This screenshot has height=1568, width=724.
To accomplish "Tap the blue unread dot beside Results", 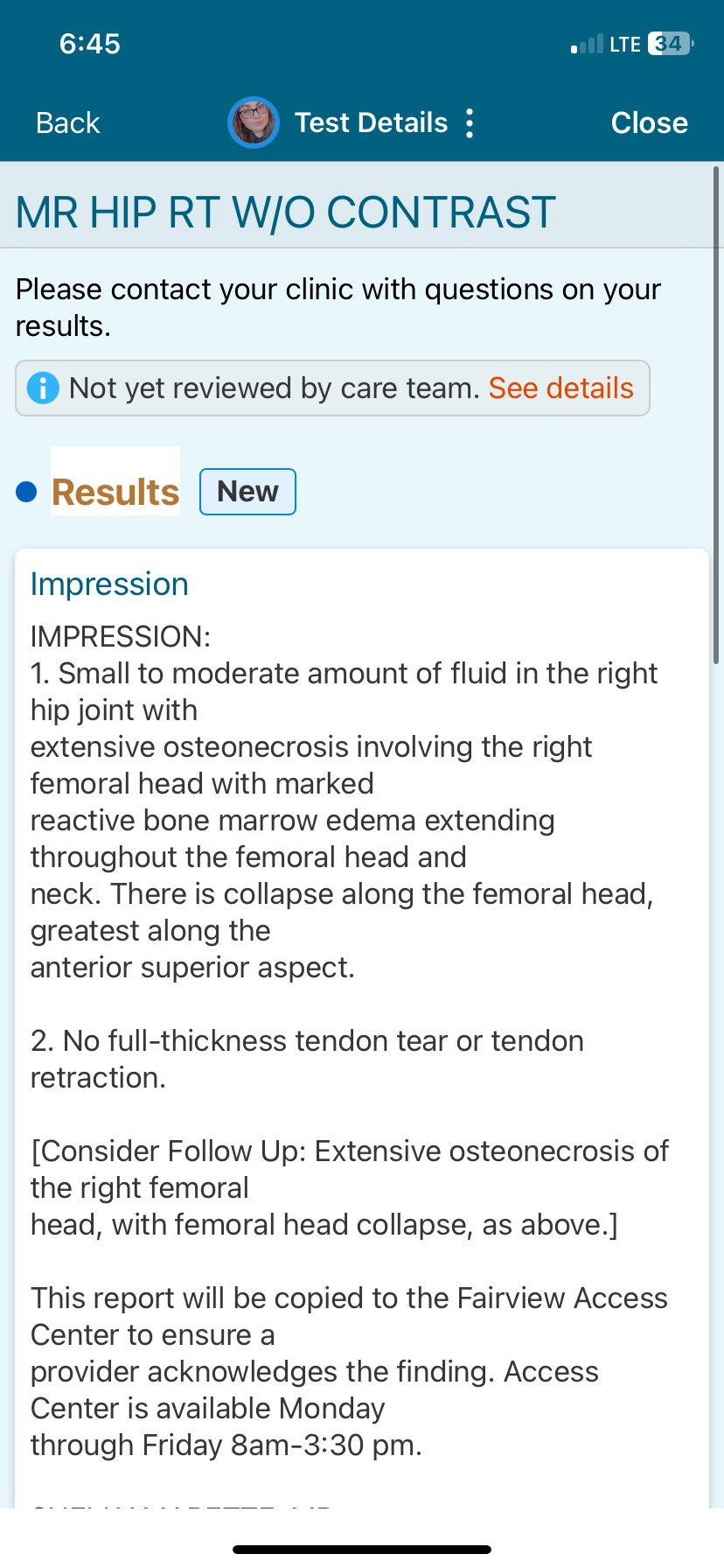I will 26,492.
